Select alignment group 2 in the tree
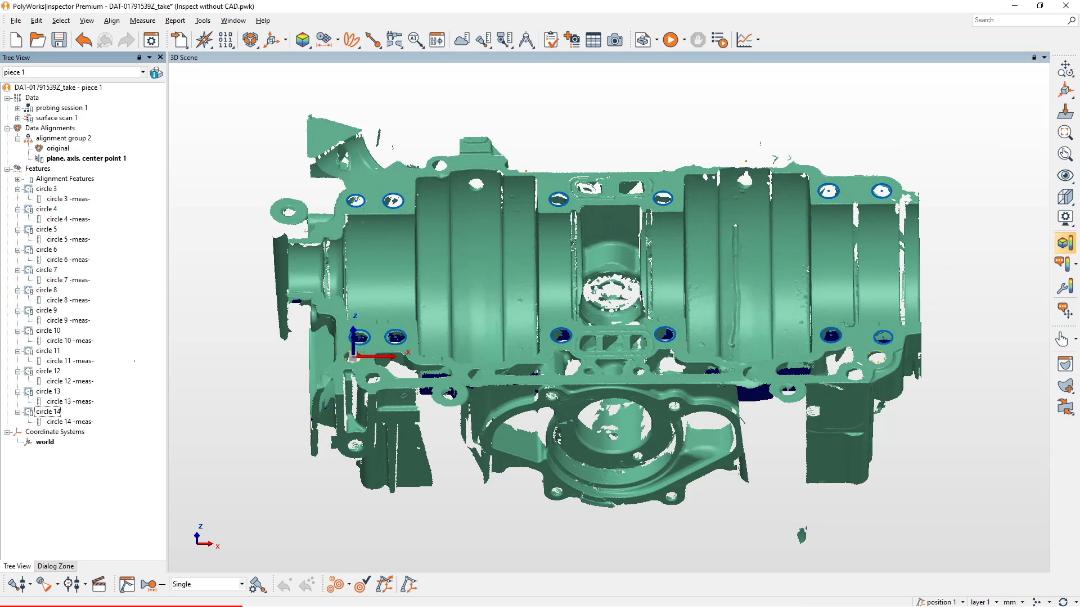1080x607 pixels. (63, 138)
